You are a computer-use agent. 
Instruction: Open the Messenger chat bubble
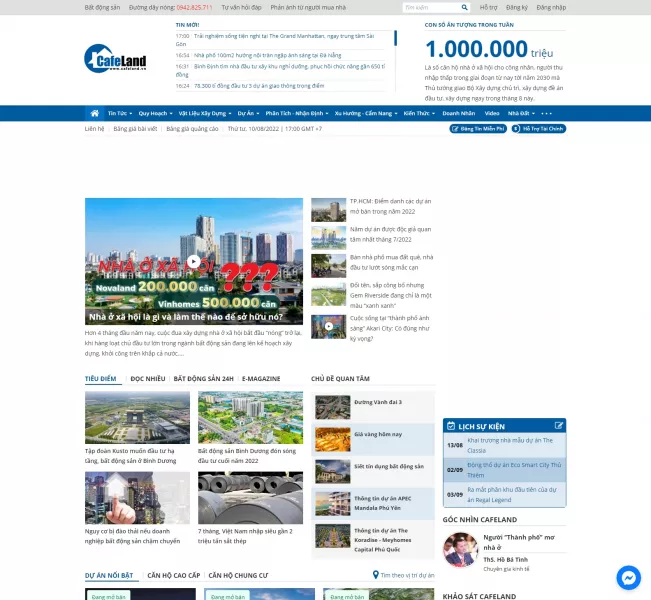(x=628, y=578)
